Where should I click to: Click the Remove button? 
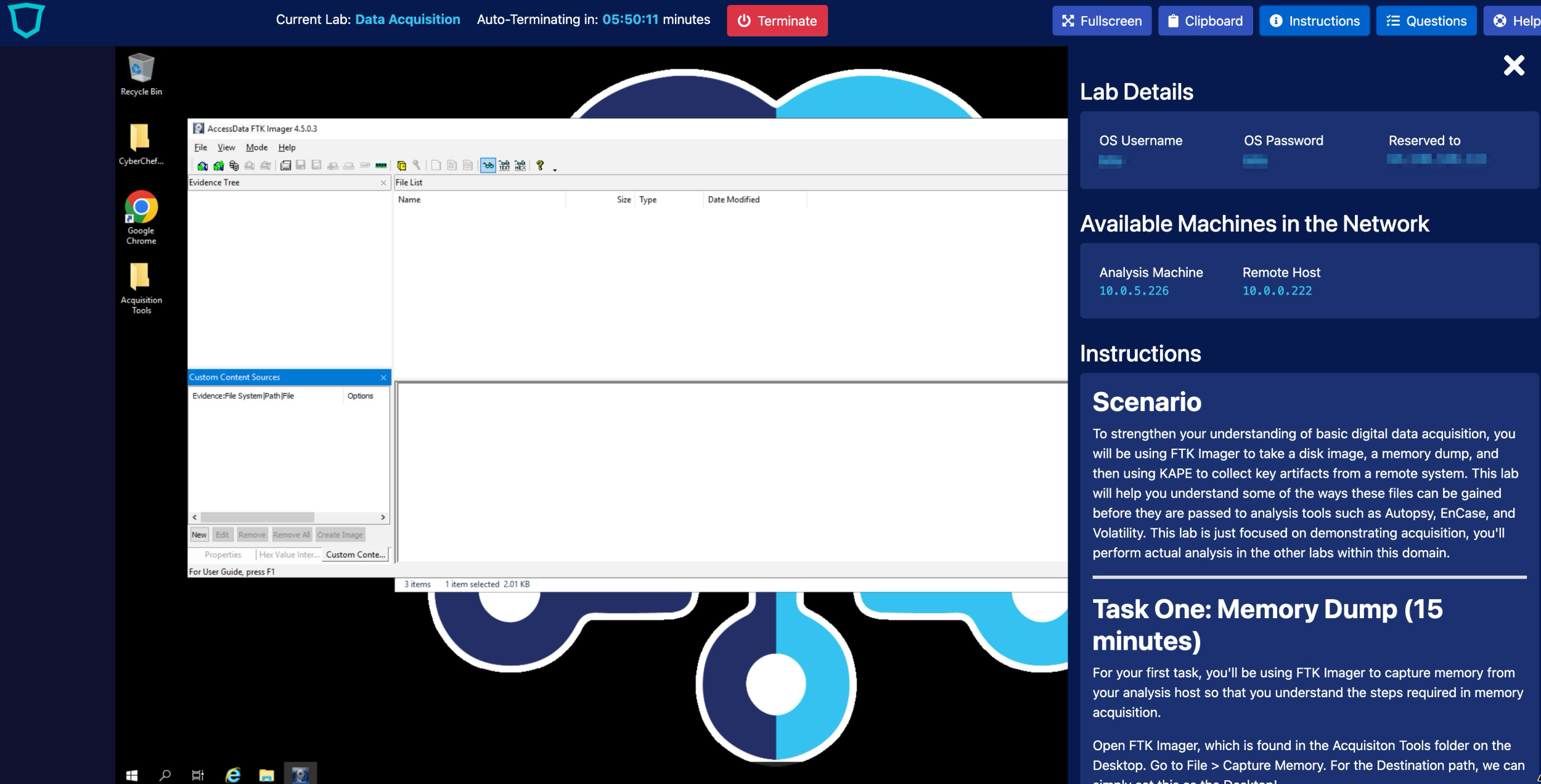coord(252,535)
